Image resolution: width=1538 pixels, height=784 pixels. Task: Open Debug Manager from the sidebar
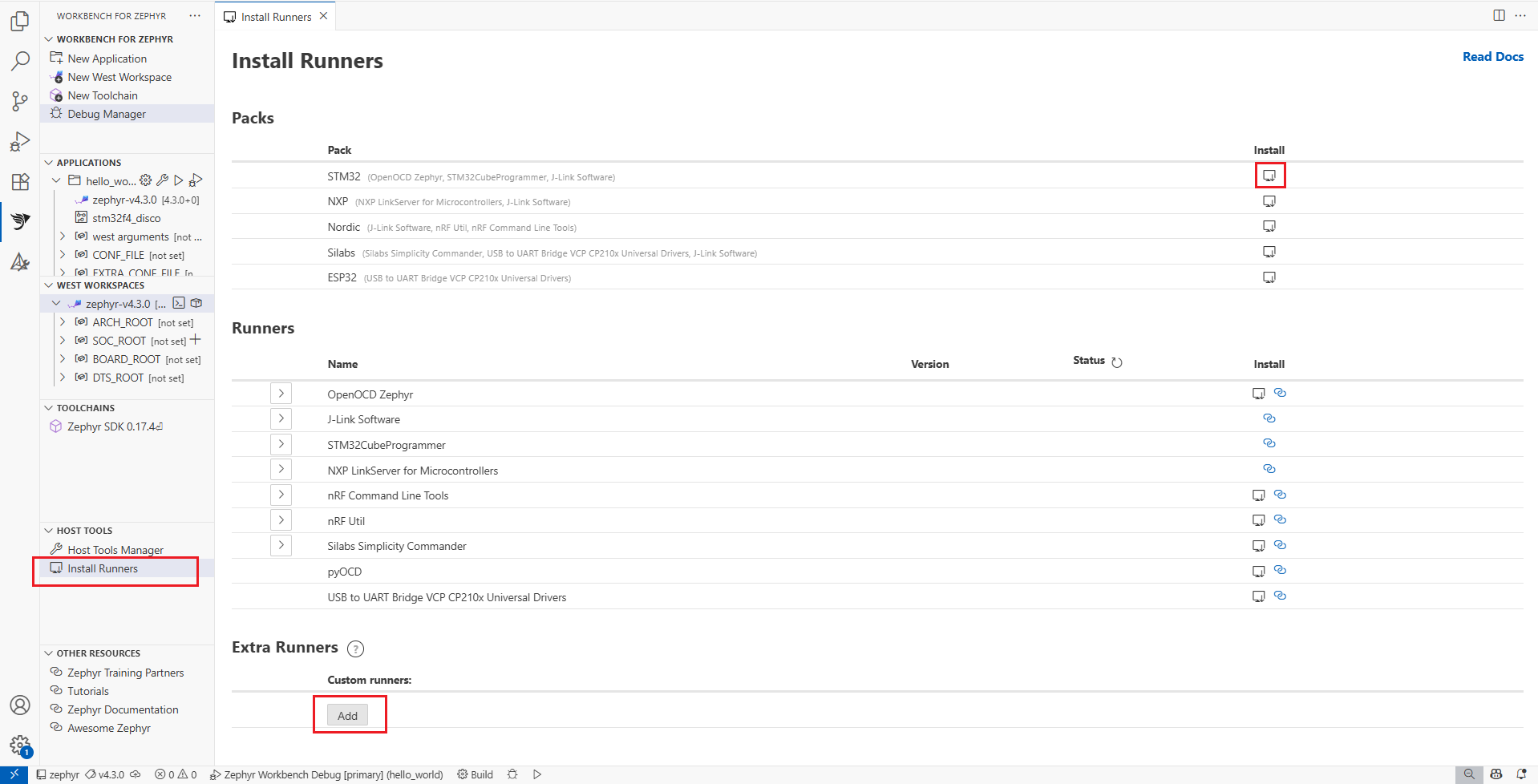(x=107, y=114)
